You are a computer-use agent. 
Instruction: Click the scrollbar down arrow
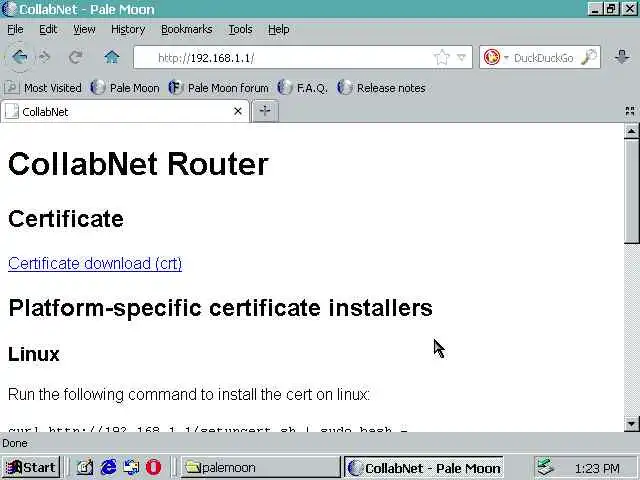coord(631,424)
